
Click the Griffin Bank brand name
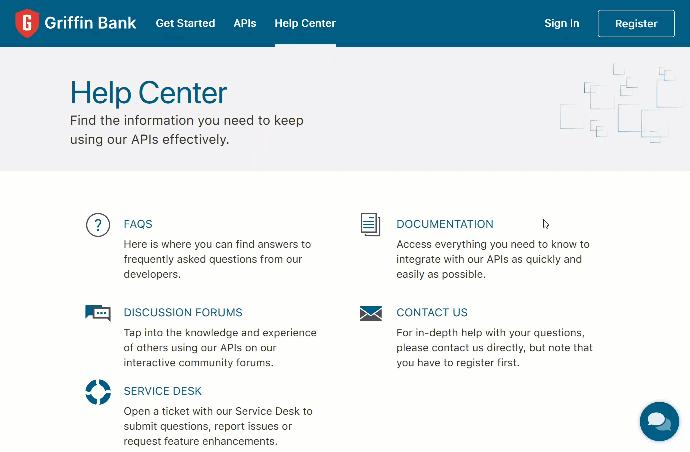tap(90, 23)
